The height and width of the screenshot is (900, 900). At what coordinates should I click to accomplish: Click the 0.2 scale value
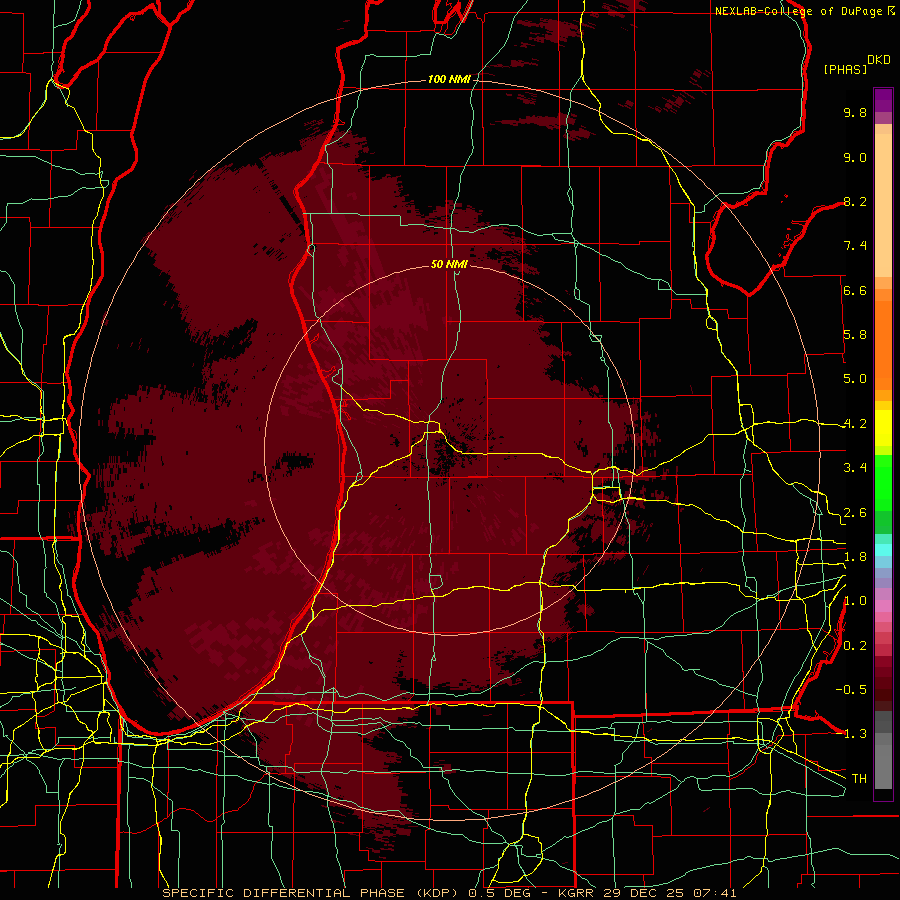(x=855, y=646)
